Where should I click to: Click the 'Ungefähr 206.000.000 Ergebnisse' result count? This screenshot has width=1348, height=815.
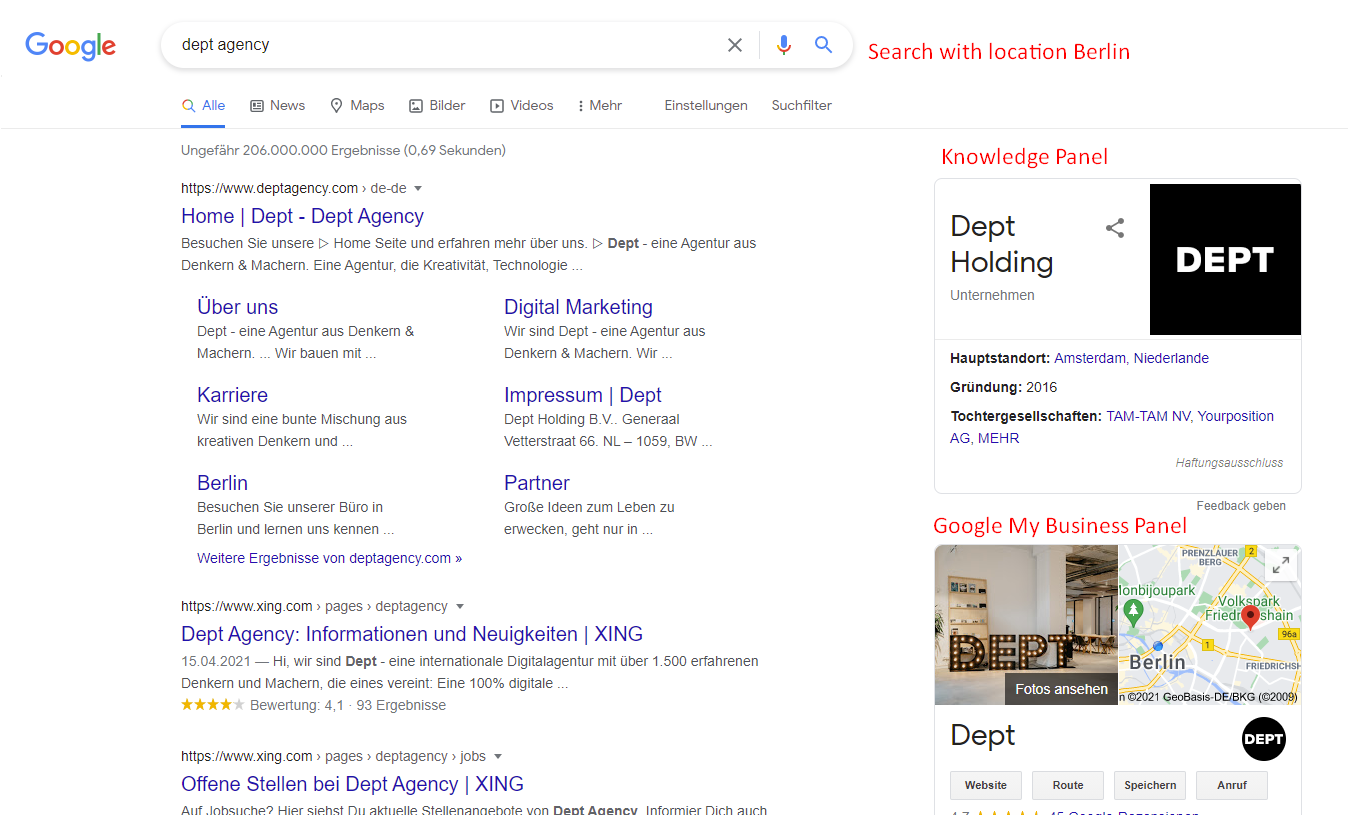pos(343,150)
